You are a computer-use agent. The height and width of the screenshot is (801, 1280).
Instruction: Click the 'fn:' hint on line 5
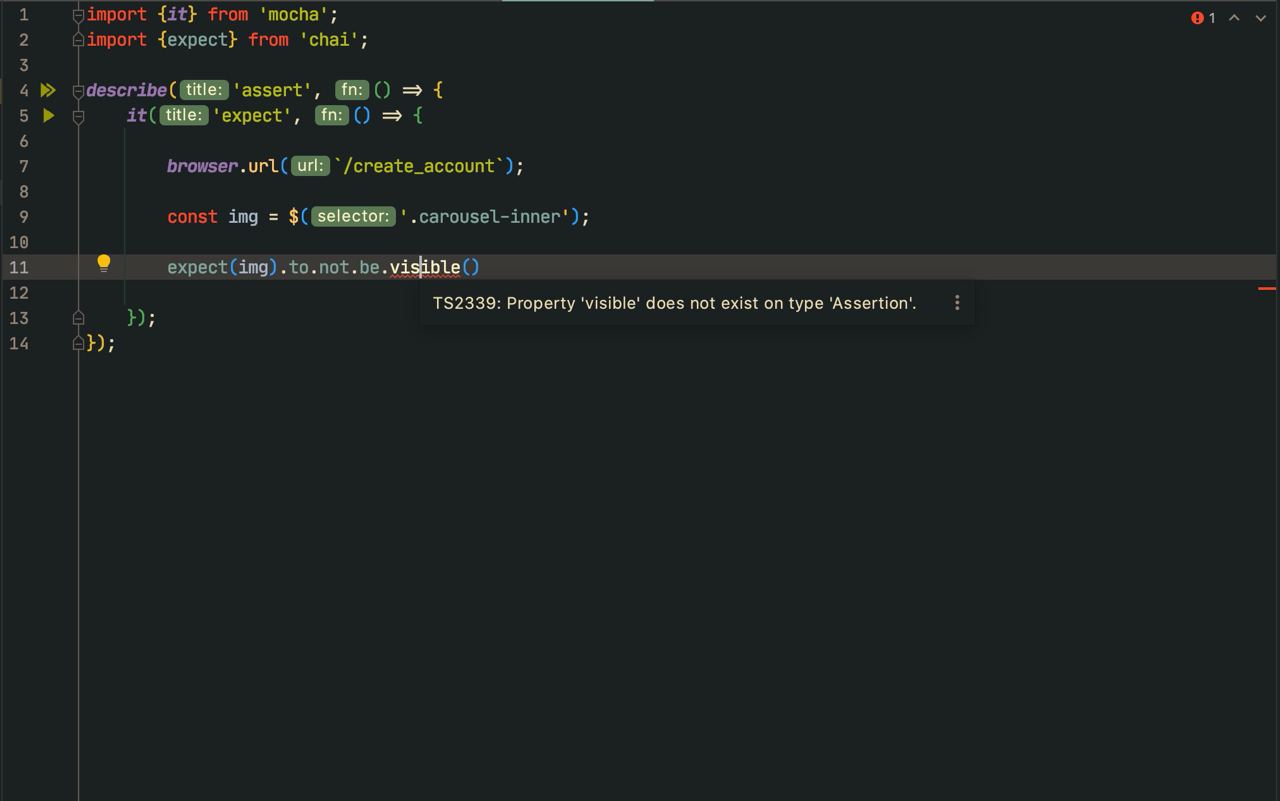tap(332, 115)
